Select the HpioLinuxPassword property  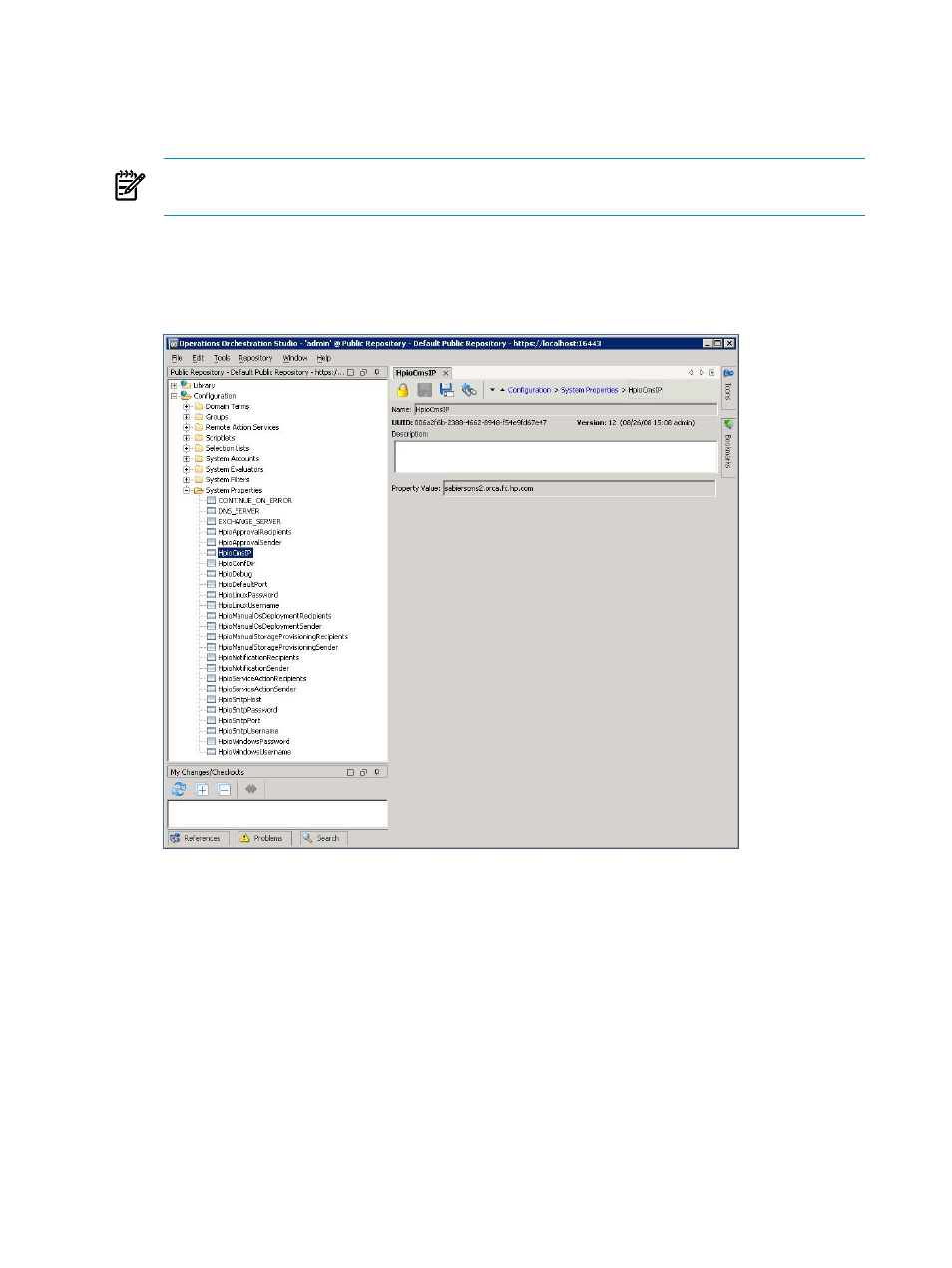[x=248, y=595]
